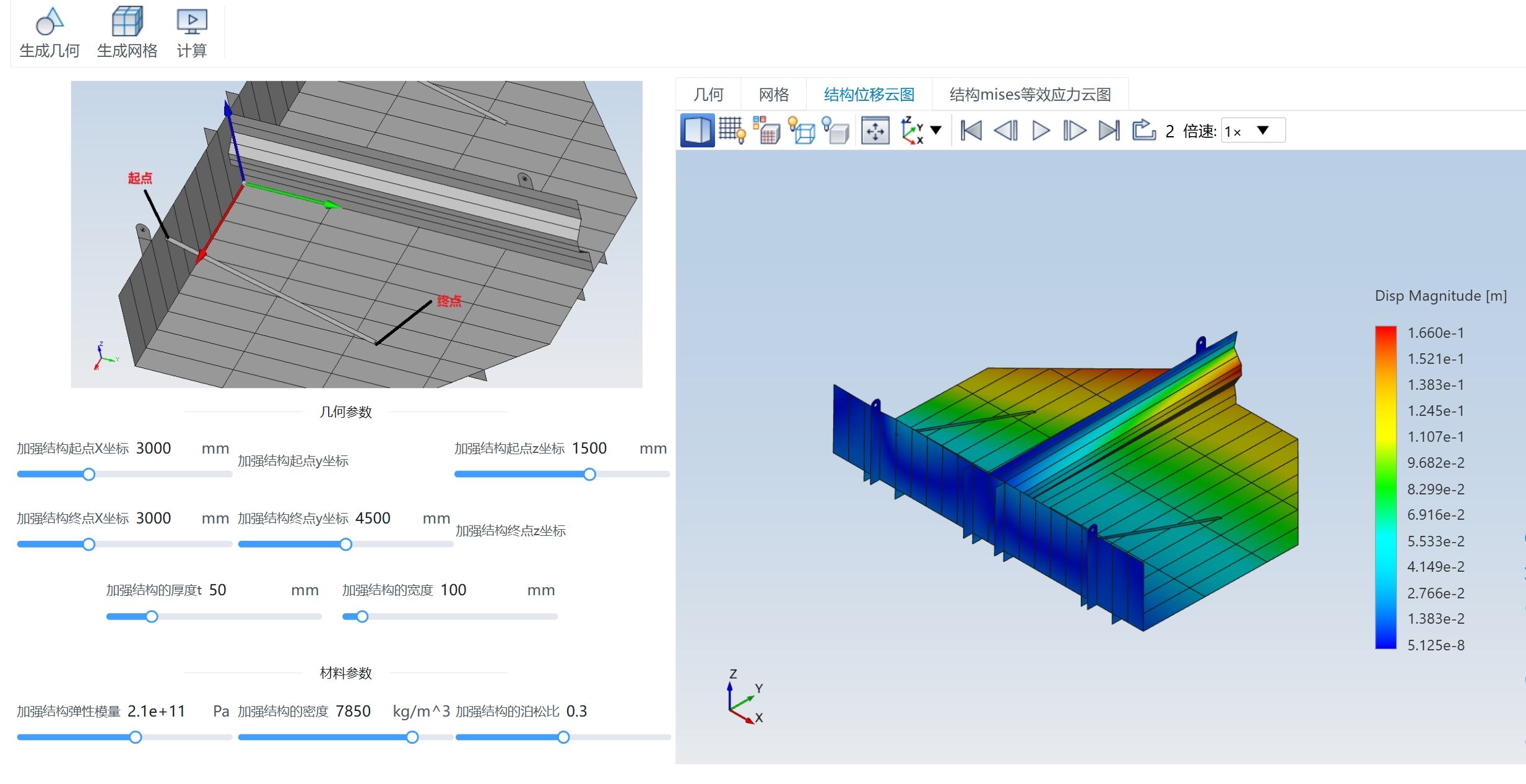Click the 加强结构的厚度t slider handle
Image resolution: width=1526 pixels, height=784 pixels.
(152, 616)
